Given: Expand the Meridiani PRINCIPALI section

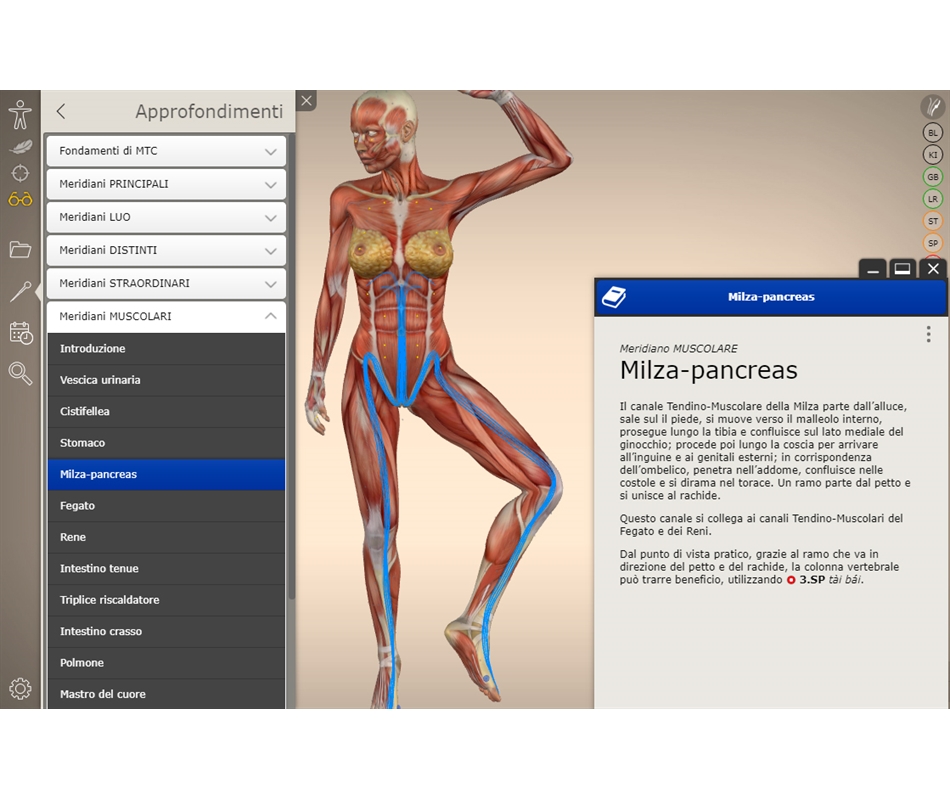Looking at the screenshot, I should (166, 184).
